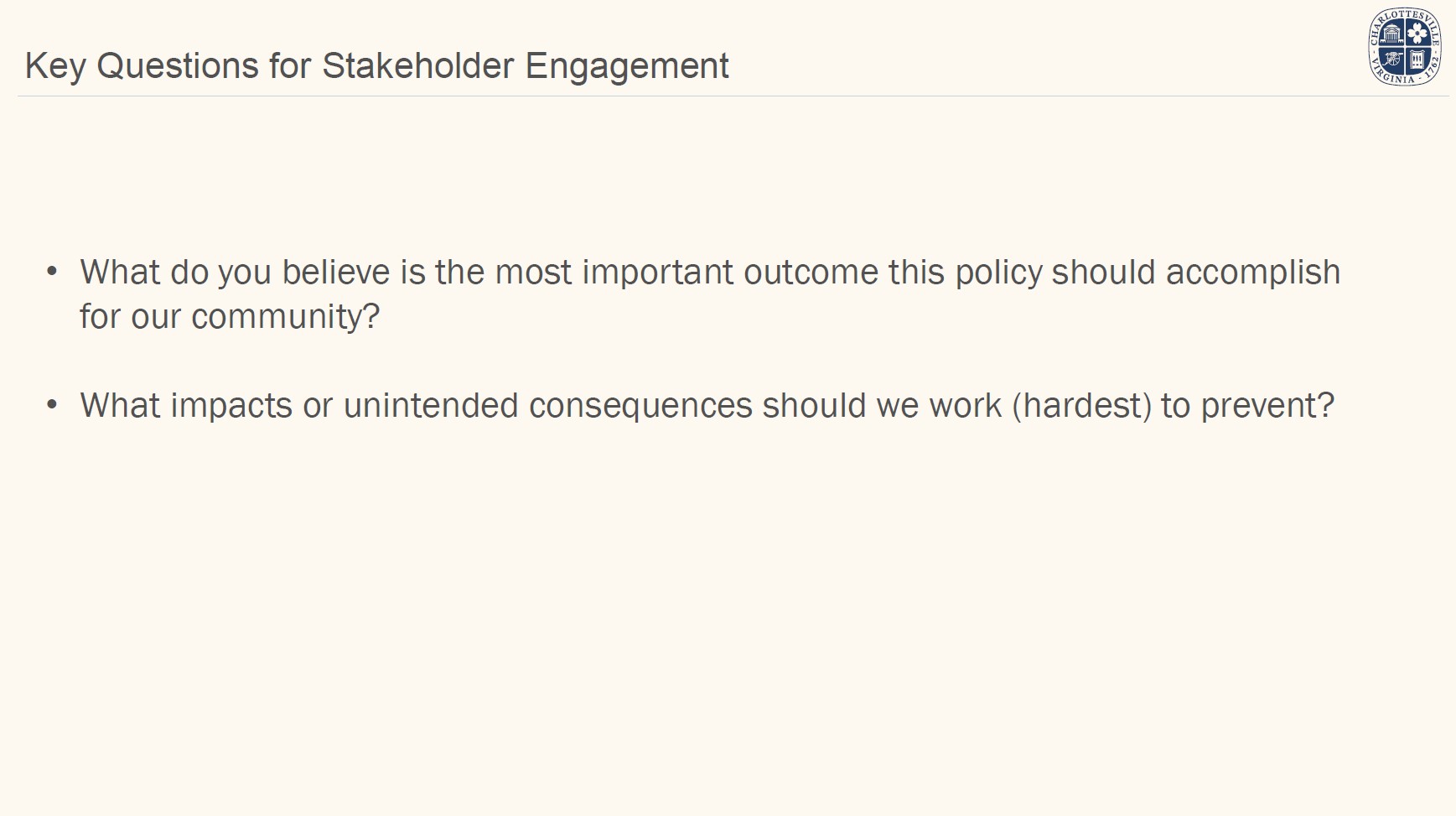Click the word 'community?' on the second line
1456x816 pixels.
click(x=285, y=317)
